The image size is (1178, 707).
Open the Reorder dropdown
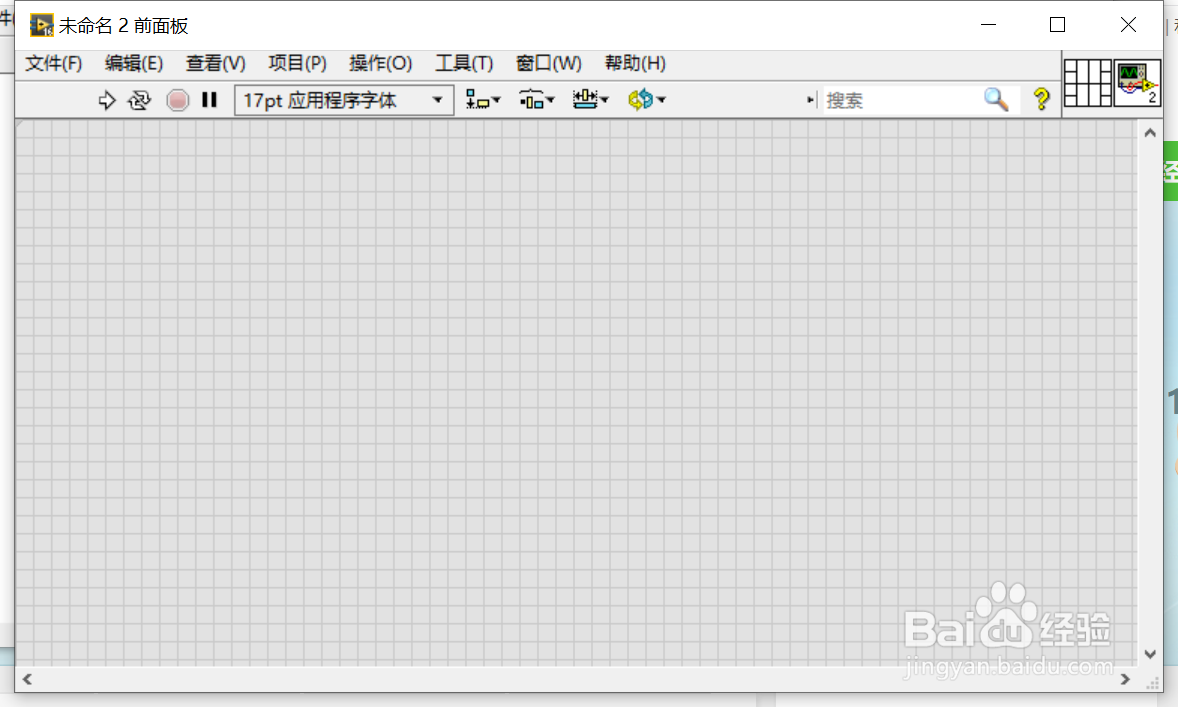click(x=646, y=100)
